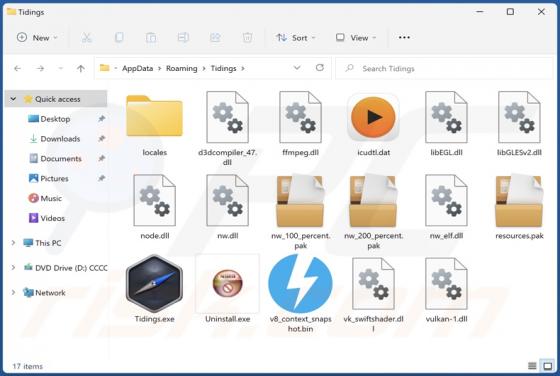Click the Search Tidings field
This screenshot has width=560, height=376.
(444, 68)
